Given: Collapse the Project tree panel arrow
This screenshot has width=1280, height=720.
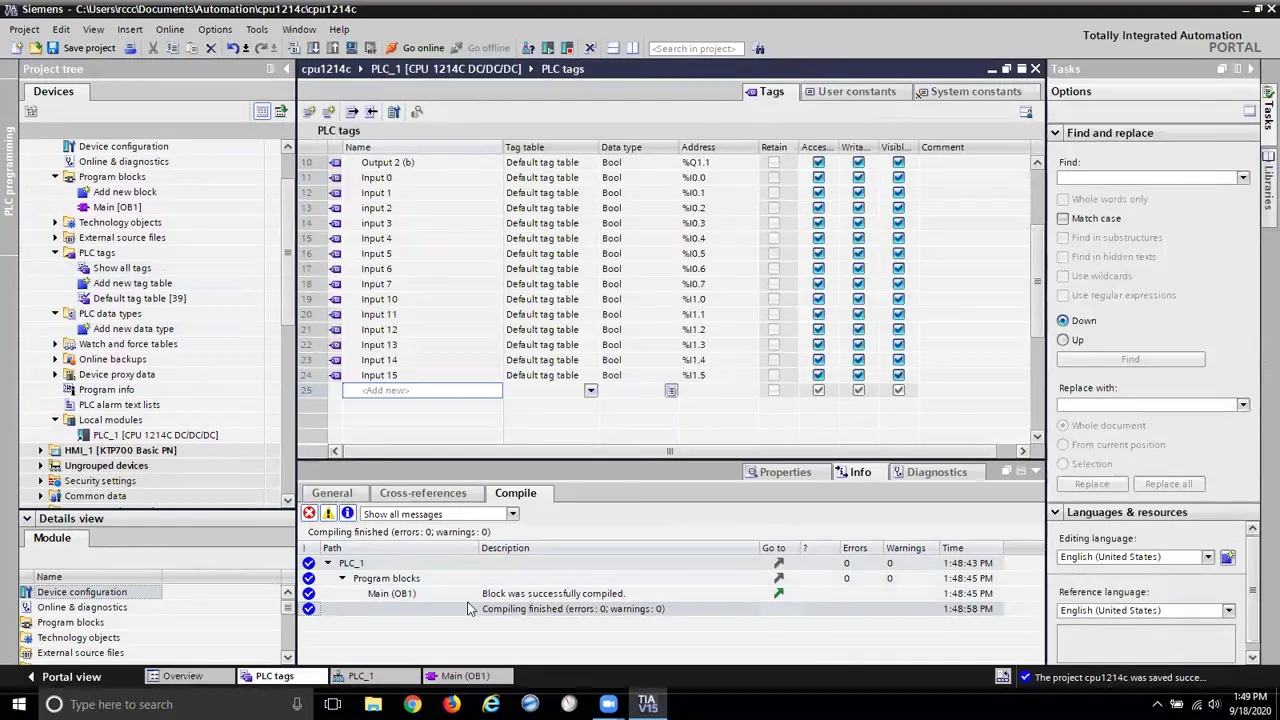Looking at the screenshot, I should (x=286, y=69).
